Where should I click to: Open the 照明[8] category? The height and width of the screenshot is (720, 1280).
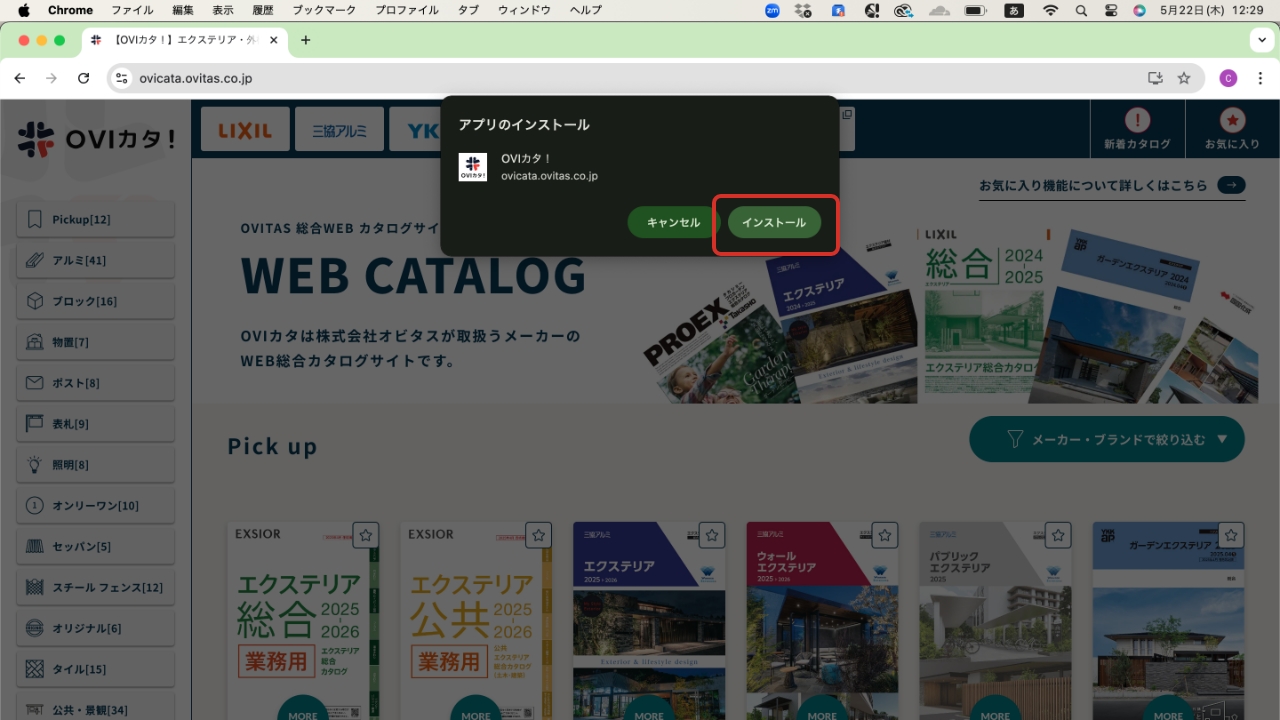click(x=95, y=465)
